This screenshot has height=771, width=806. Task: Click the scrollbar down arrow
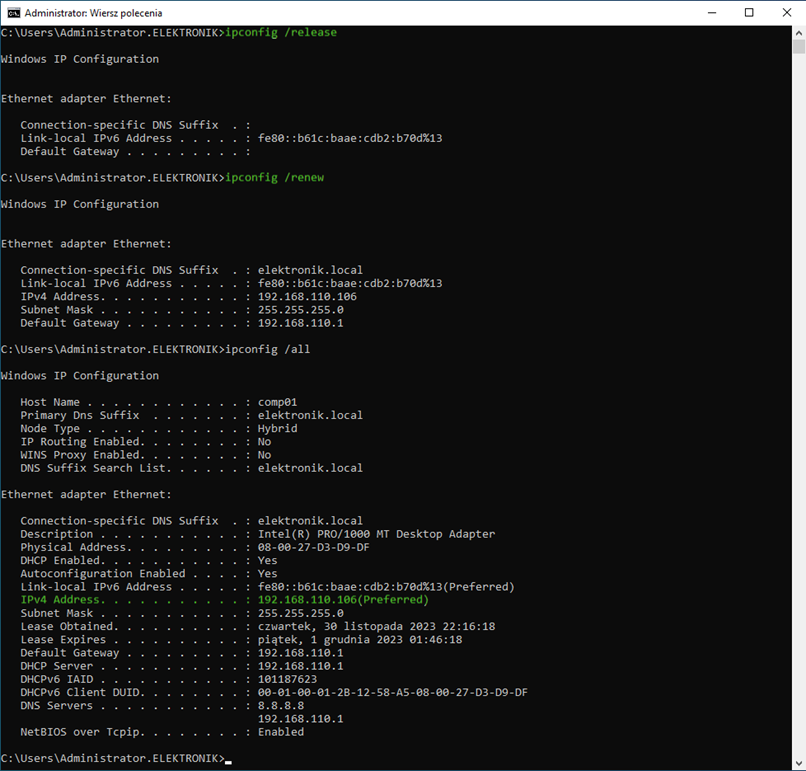click(798, 763)
